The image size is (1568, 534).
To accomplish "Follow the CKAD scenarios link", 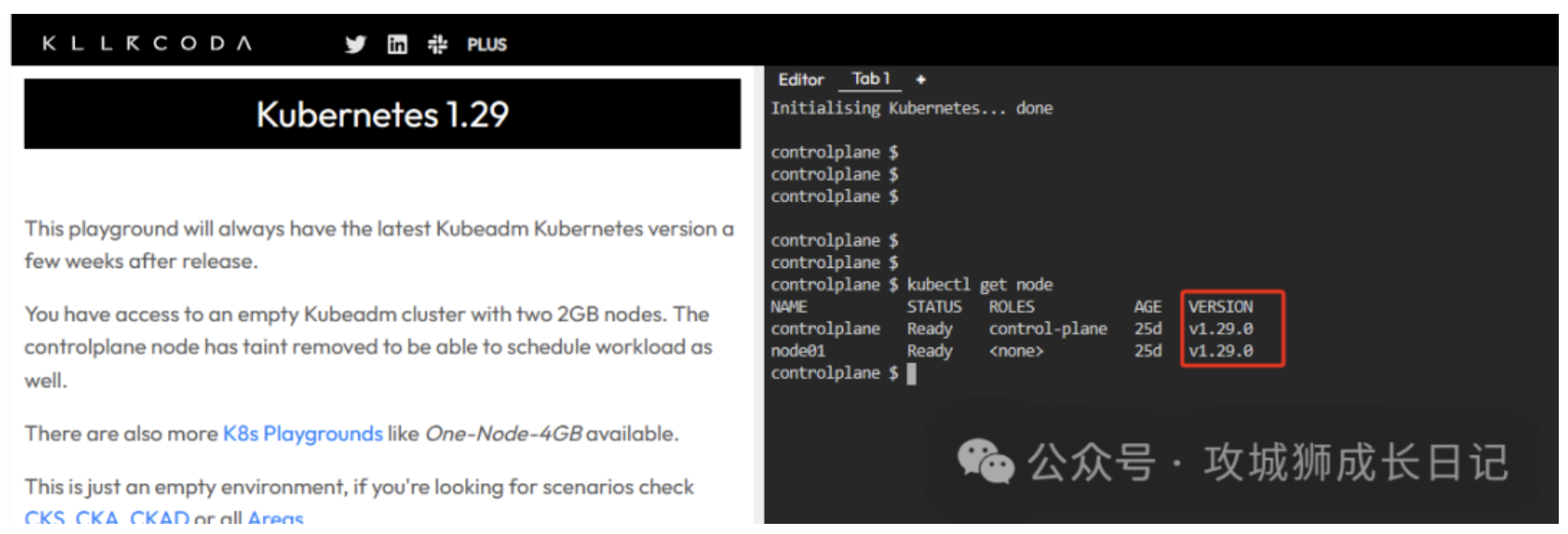I will 159,517.
